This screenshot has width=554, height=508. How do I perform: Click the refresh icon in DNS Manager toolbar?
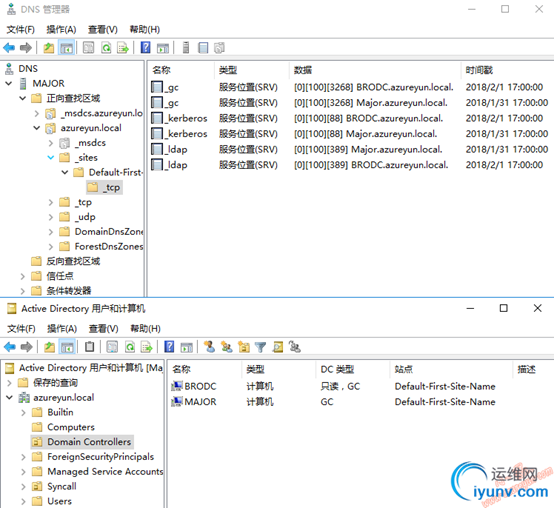pos(106,48)
